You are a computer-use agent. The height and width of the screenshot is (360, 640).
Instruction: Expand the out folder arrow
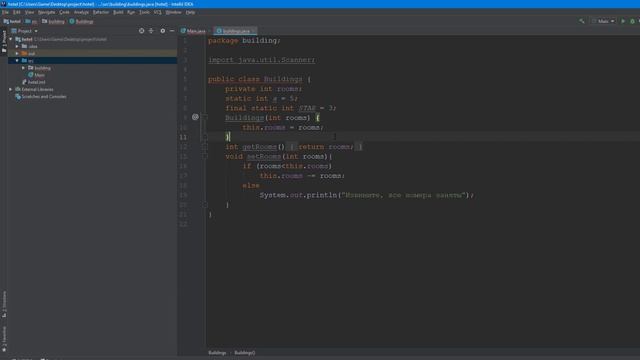(x=17, y=53)
